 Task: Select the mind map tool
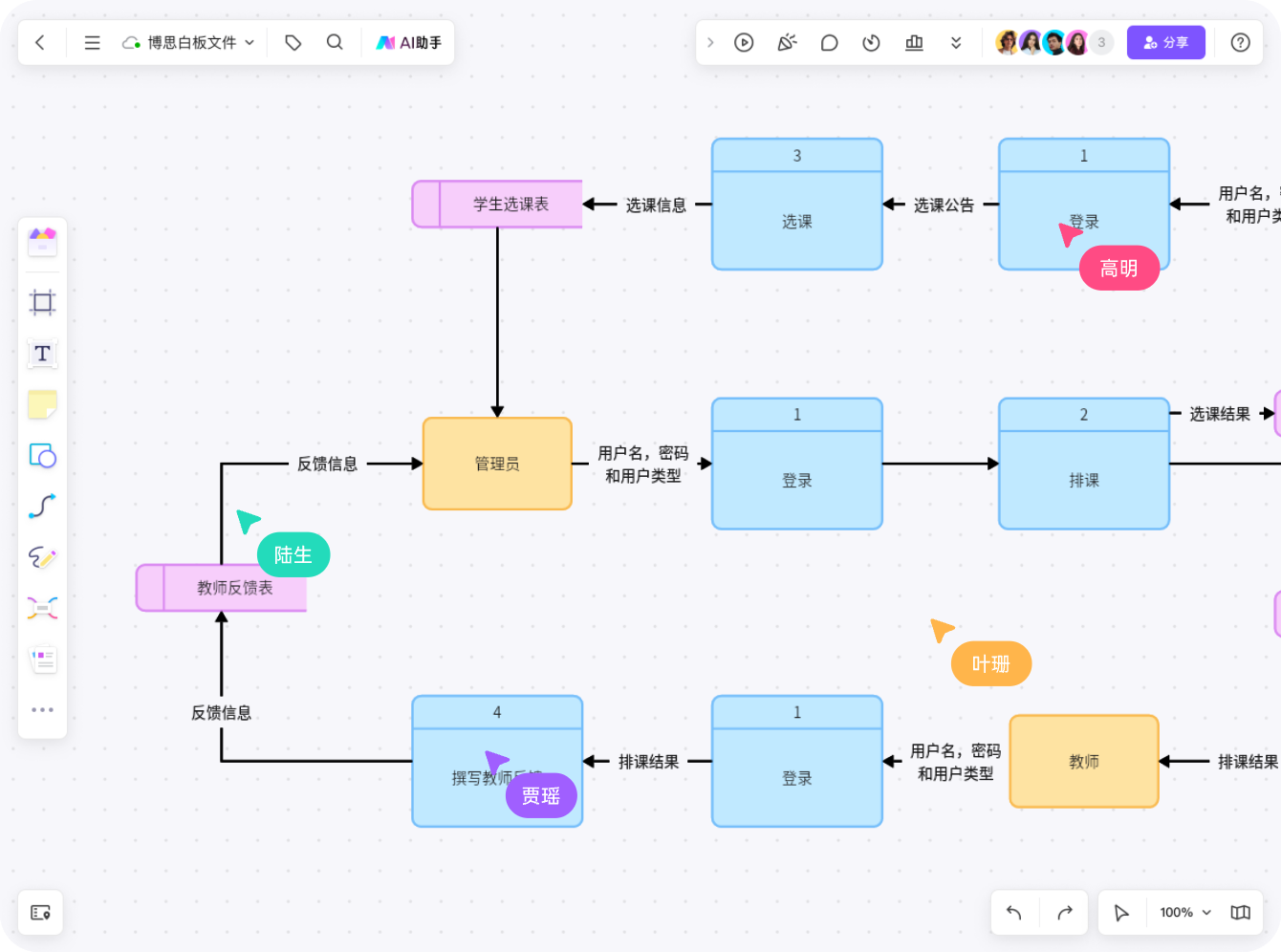[x=42, y=608]
